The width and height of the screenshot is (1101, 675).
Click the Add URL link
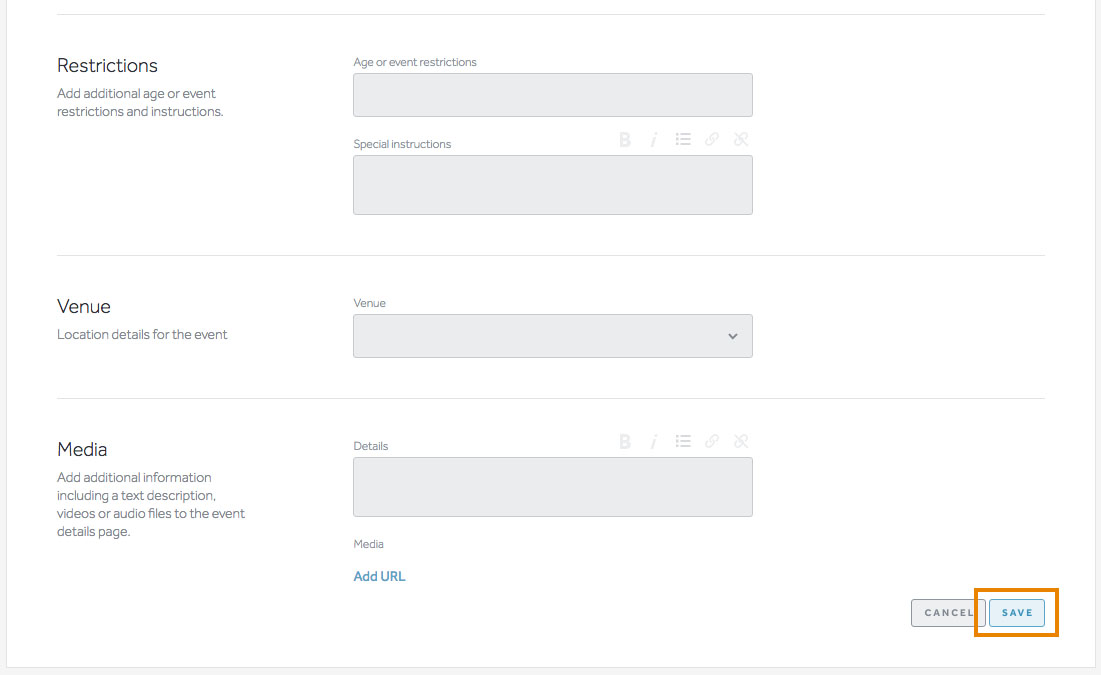[x=379, y=576]
